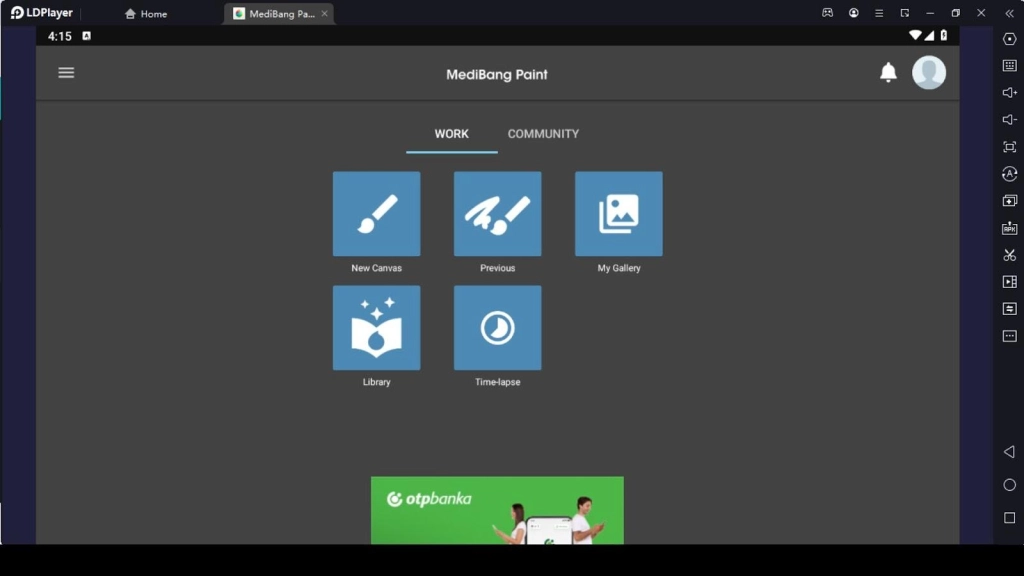Tap the Android back button
Image resolution: width=1024 pixels, height=576 pixels.
coord(1010,452)
